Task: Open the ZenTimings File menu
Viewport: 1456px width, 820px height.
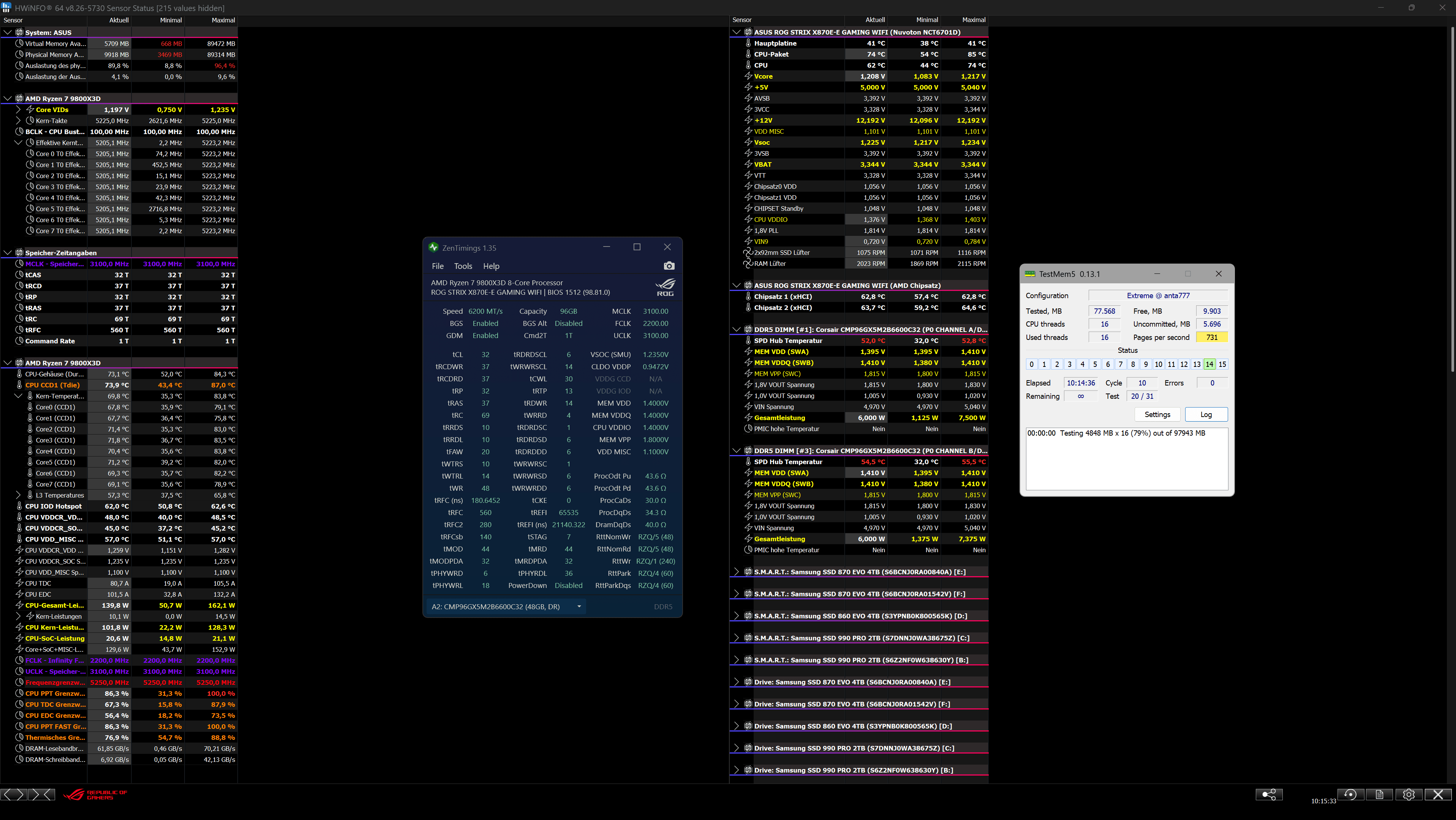Action: tap(438, 266)
